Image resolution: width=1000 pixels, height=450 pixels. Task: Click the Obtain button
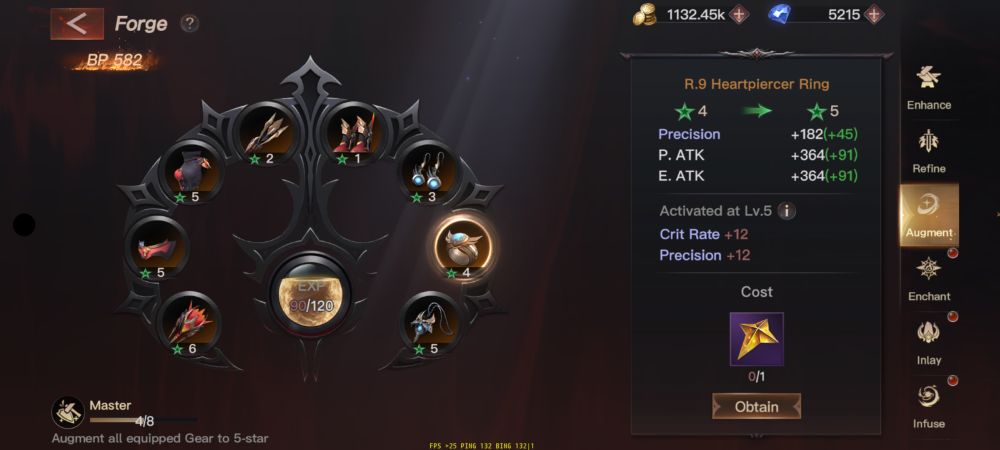click(756, 407)
